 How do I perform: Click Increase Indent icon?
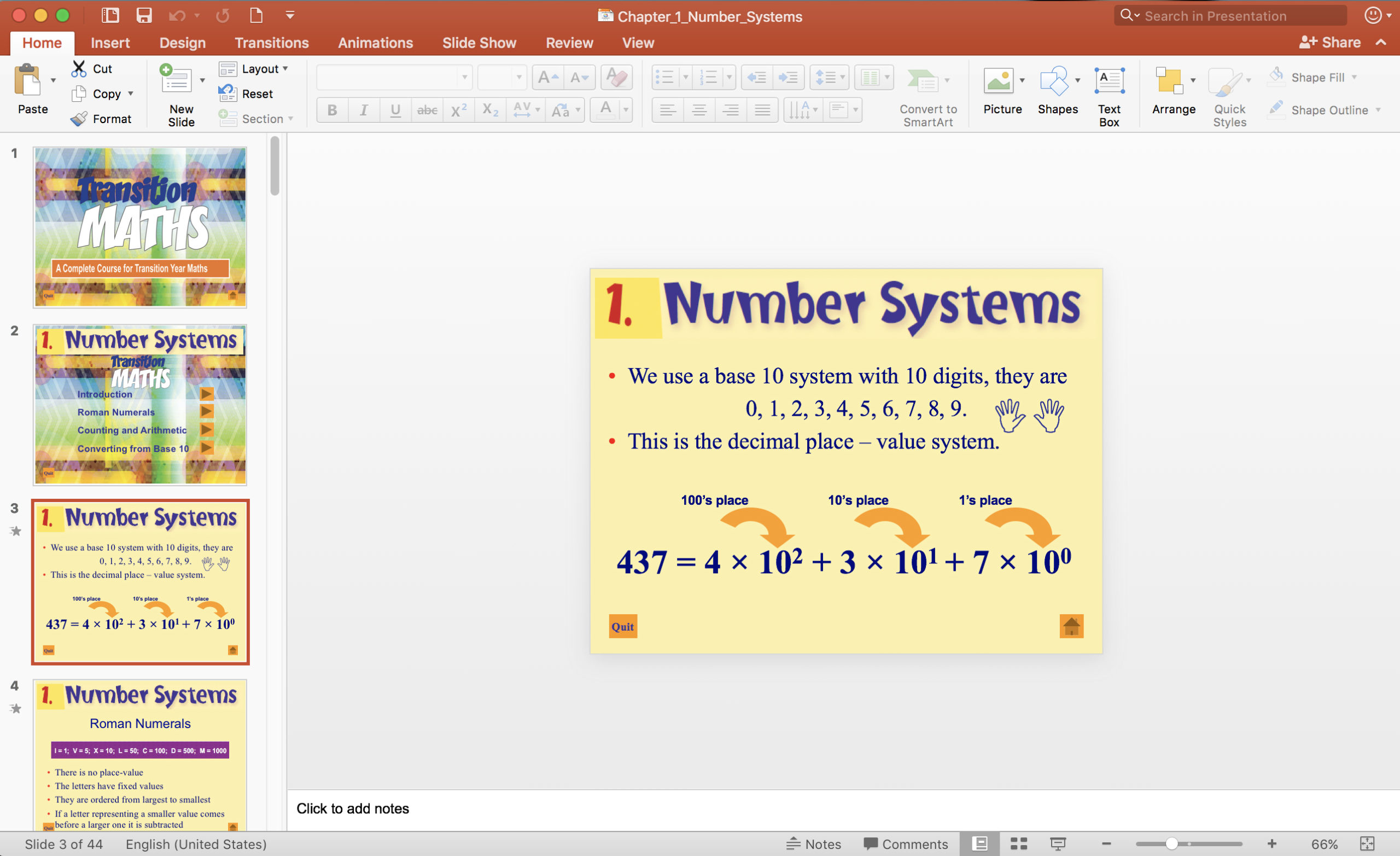788,77
